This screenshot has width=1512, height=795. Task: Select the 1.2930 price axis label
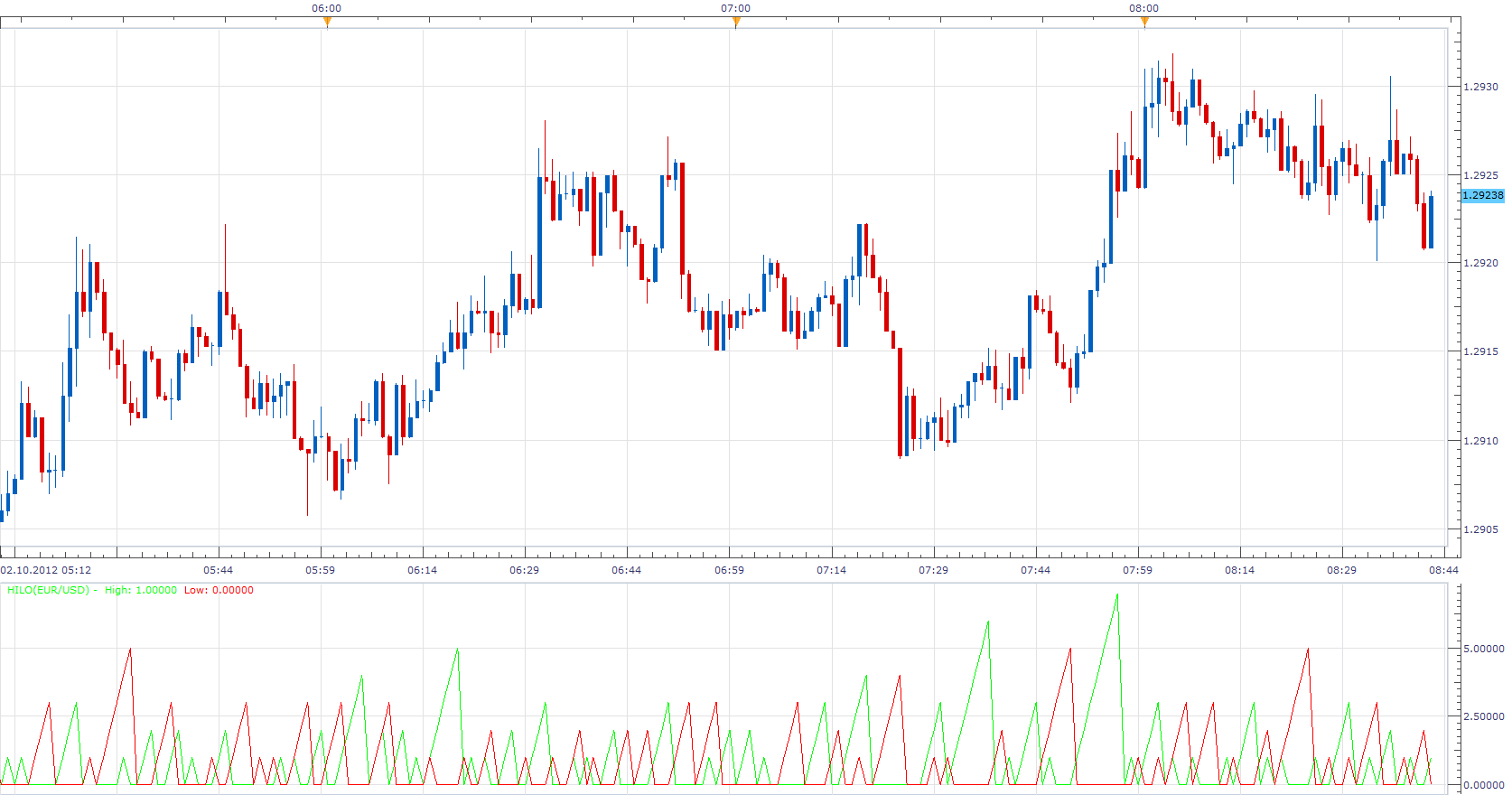(x=1480, y=87)
